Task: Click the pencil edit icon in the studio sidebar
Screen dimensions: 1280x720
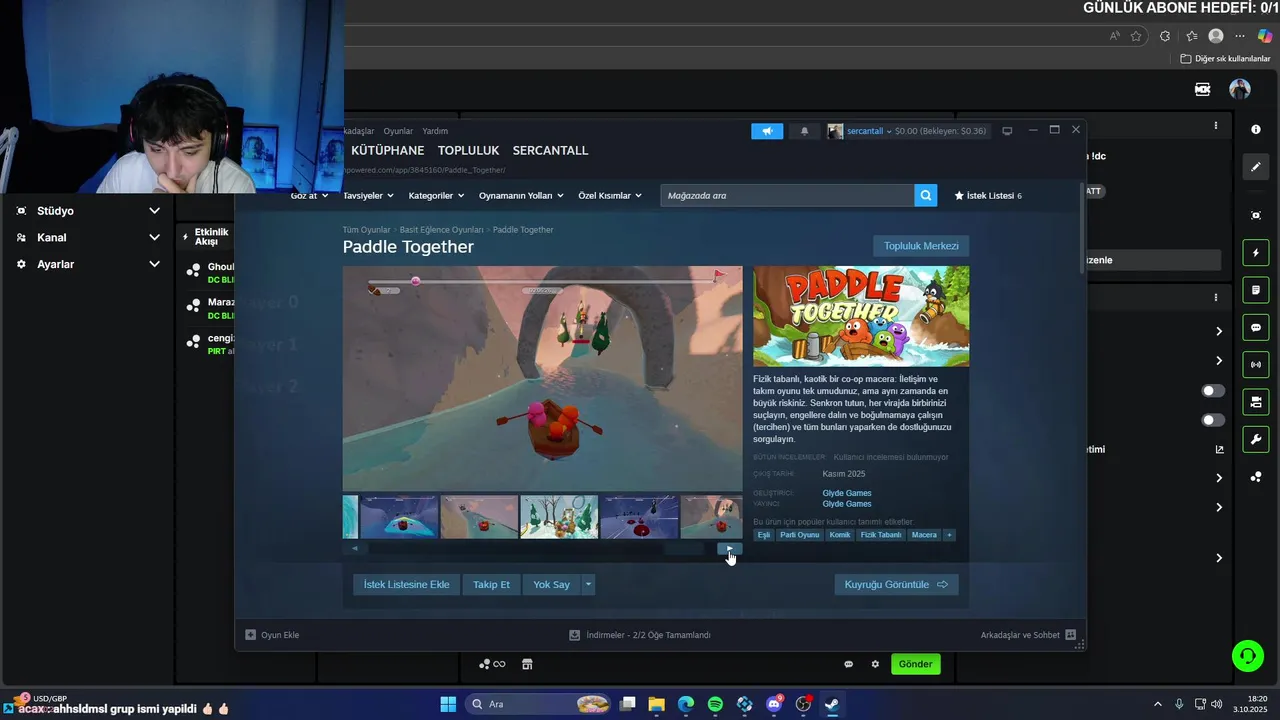Action: coord(1256,167)
